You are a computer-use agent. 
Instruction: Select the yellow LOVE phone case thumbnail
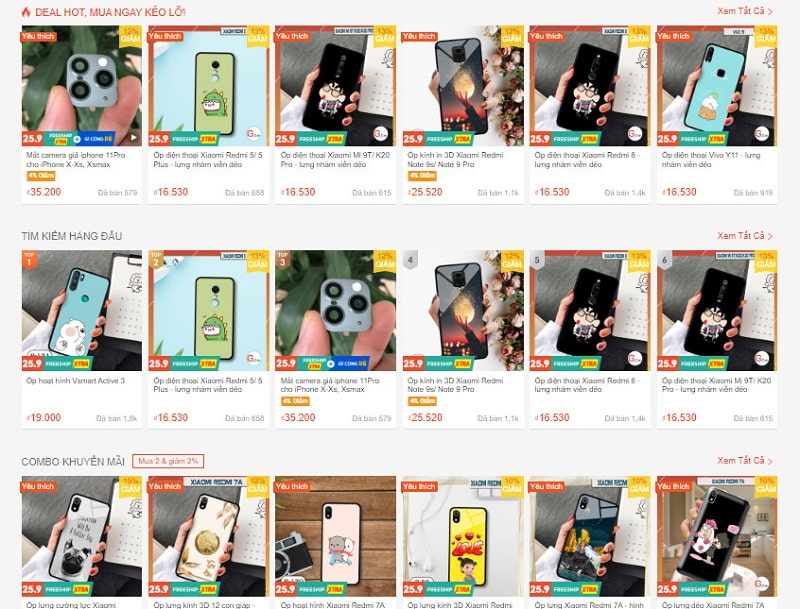coord(463,537)
